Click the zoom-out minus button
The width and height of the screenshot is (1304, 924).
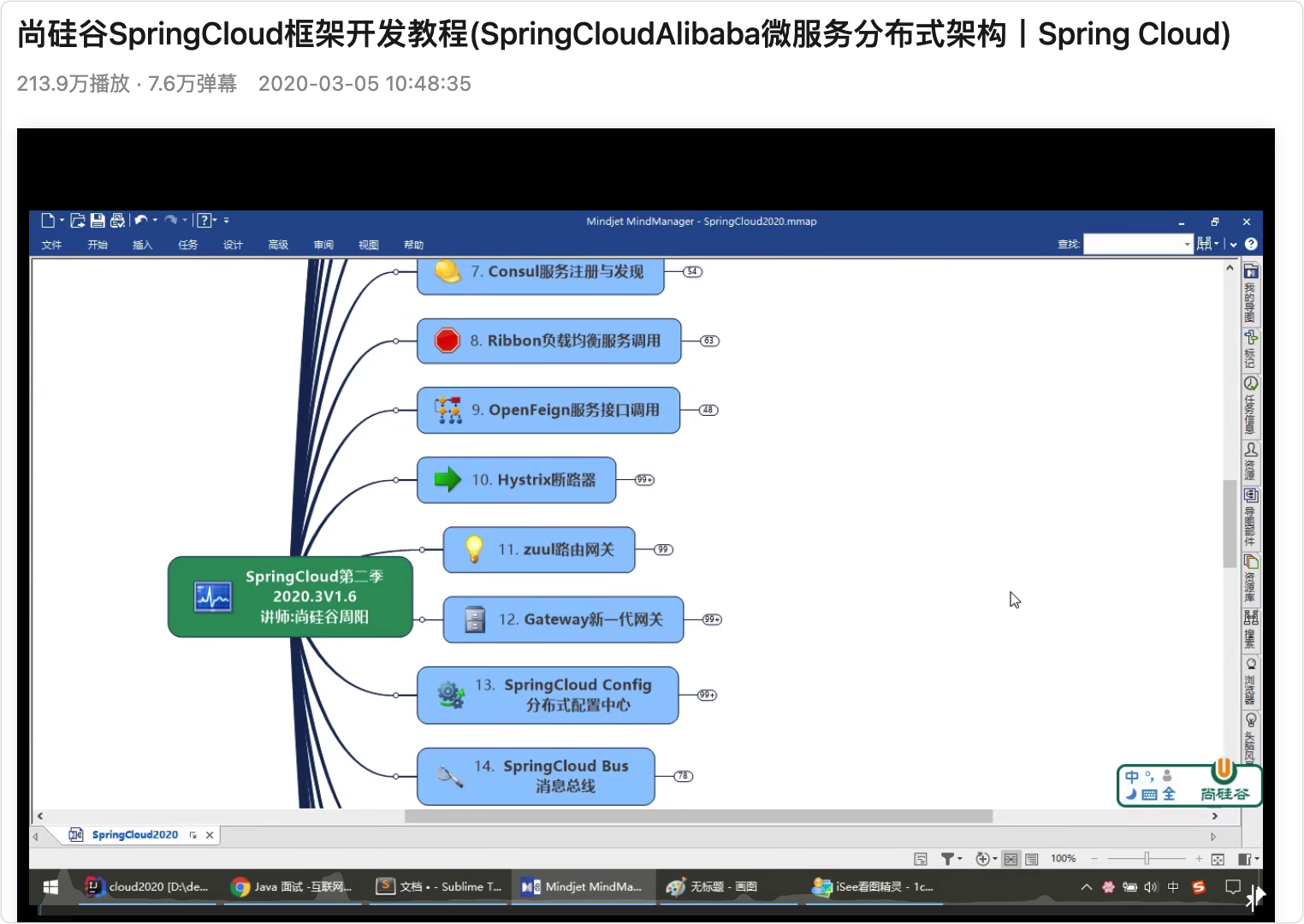pyautogui.click(x=1094, y=859)
